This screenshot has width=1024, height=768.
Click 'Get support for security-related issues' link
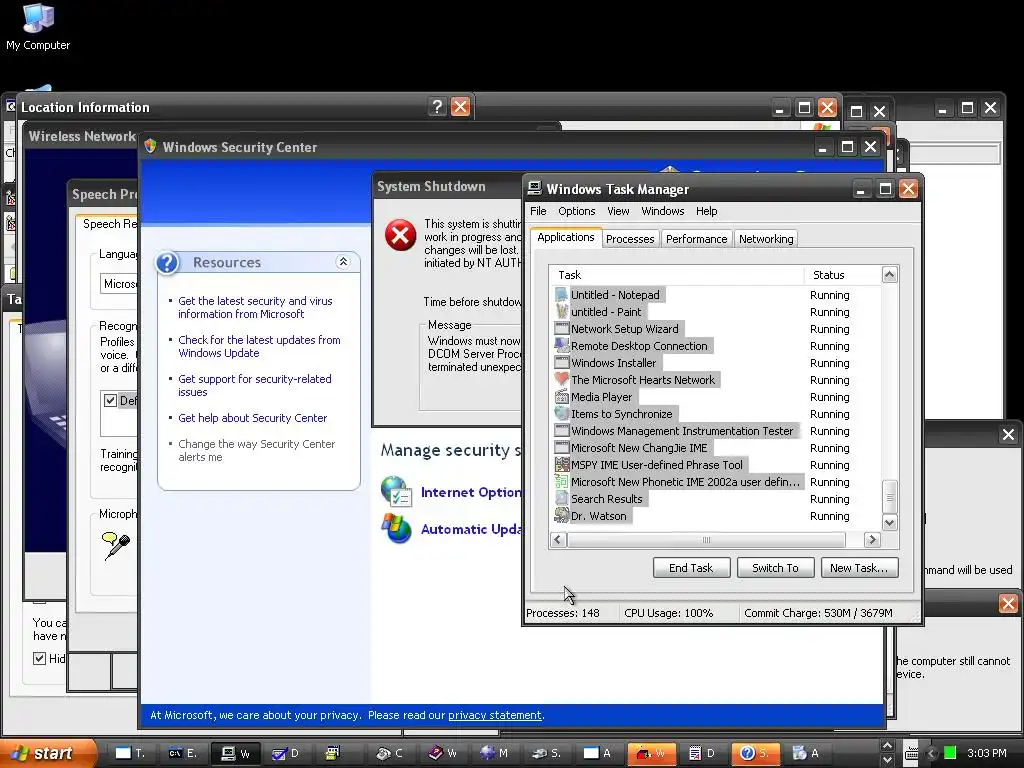pyautogui.click(x=255, y=385)
